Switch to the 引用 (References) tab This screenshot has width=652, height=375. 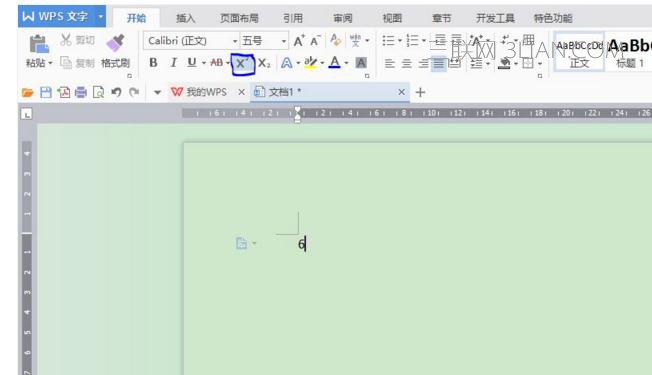tap(293, 18)
